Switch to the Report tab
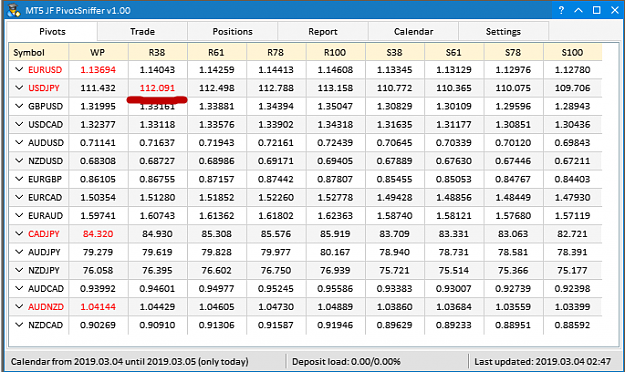 (x=323, y=31)
